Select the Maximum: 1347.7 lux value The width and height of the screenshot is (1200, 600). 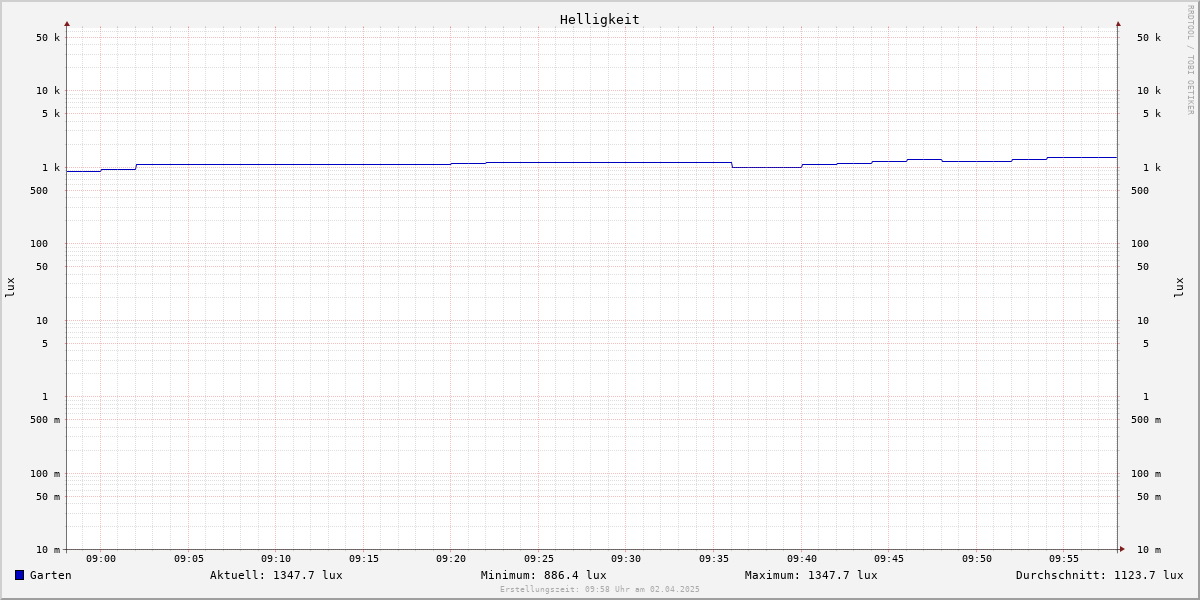[x=811, y=575]
